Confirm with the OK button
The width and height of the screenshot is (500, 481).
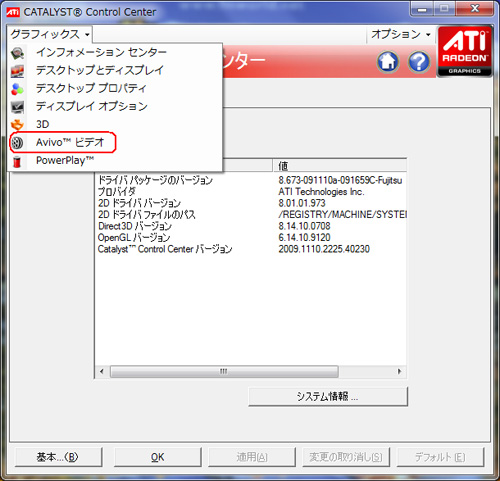(158, 457)
